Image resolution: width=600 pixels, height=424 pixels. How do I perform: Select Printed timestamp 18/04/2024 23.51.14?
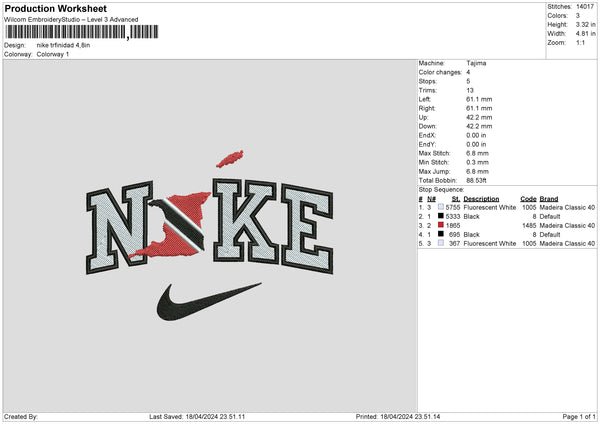tap(410, 417)
